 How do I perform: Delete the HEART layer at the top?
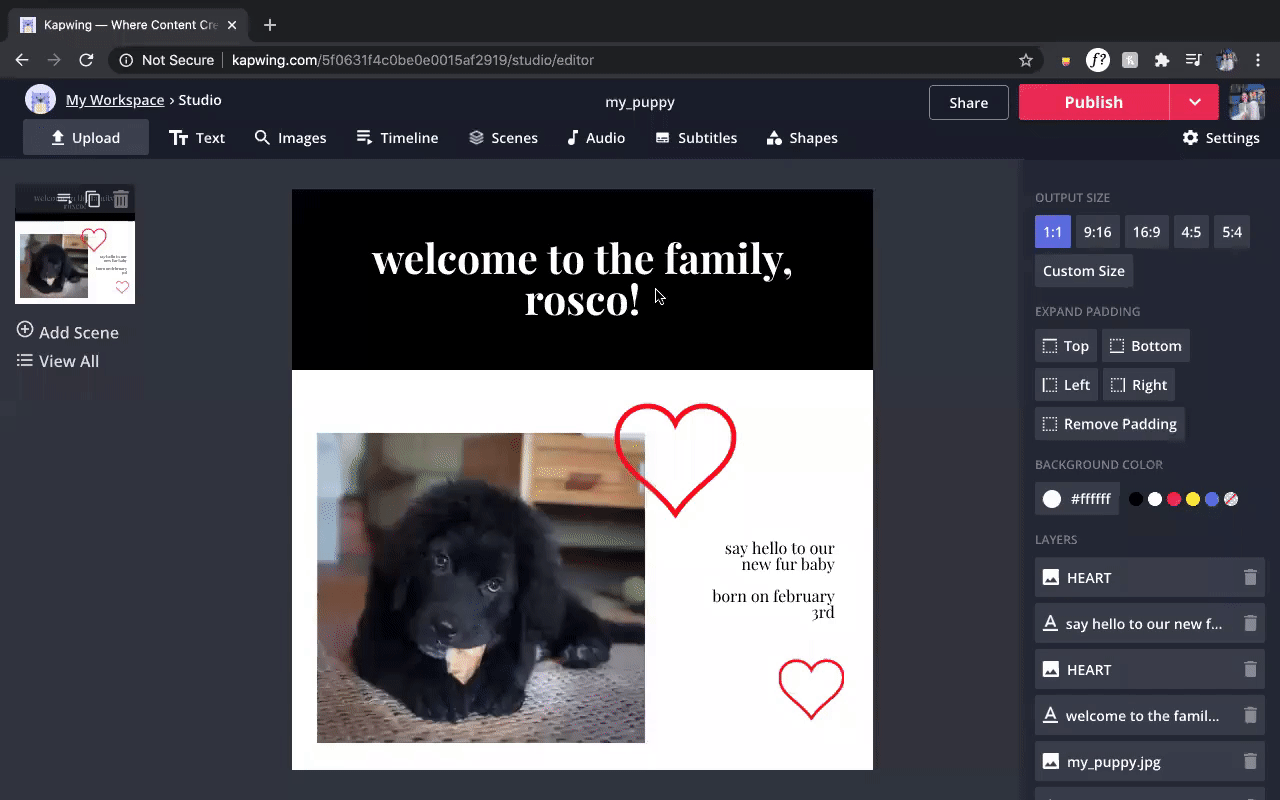pos(1250,577)
